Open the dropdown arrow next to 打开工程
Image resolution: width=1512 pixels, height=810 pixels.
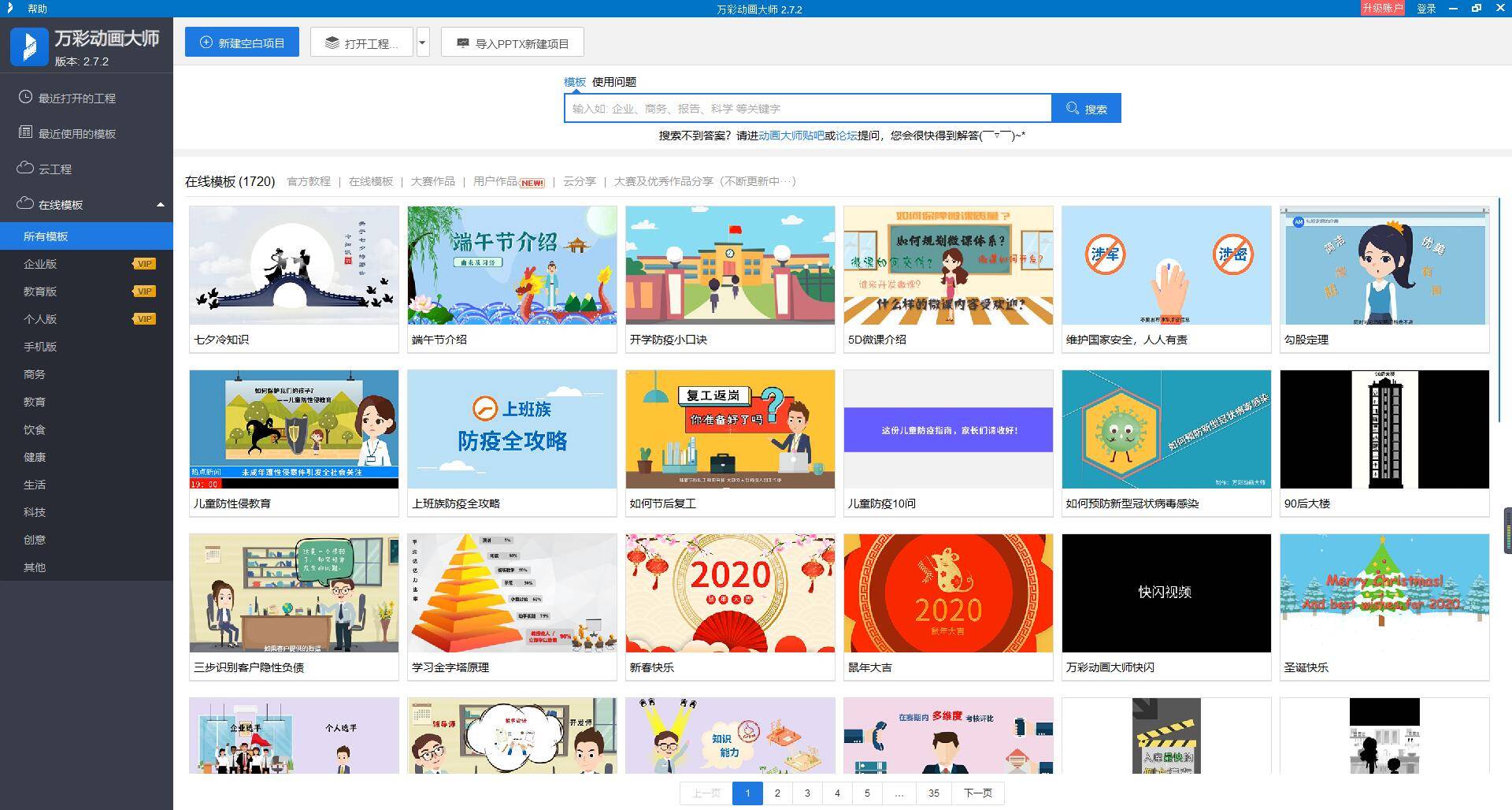pos(423,43)
